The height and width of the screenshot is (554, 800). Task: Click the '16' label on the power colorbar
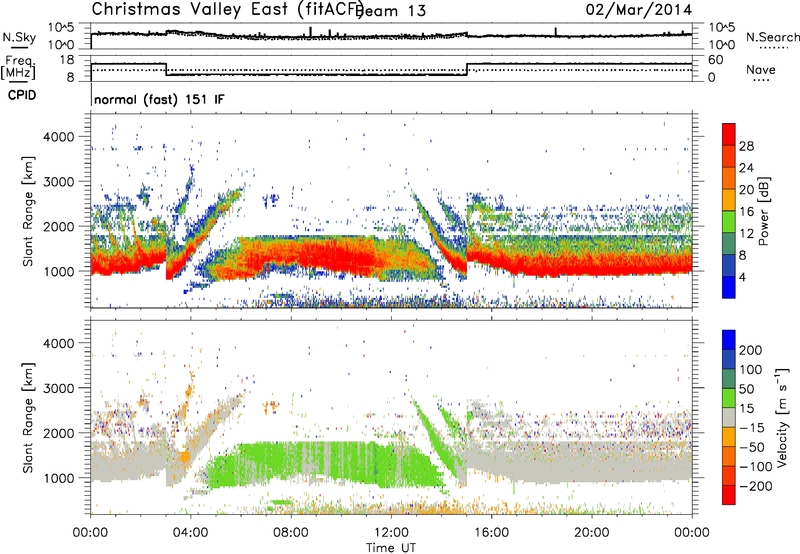(746, 212)
